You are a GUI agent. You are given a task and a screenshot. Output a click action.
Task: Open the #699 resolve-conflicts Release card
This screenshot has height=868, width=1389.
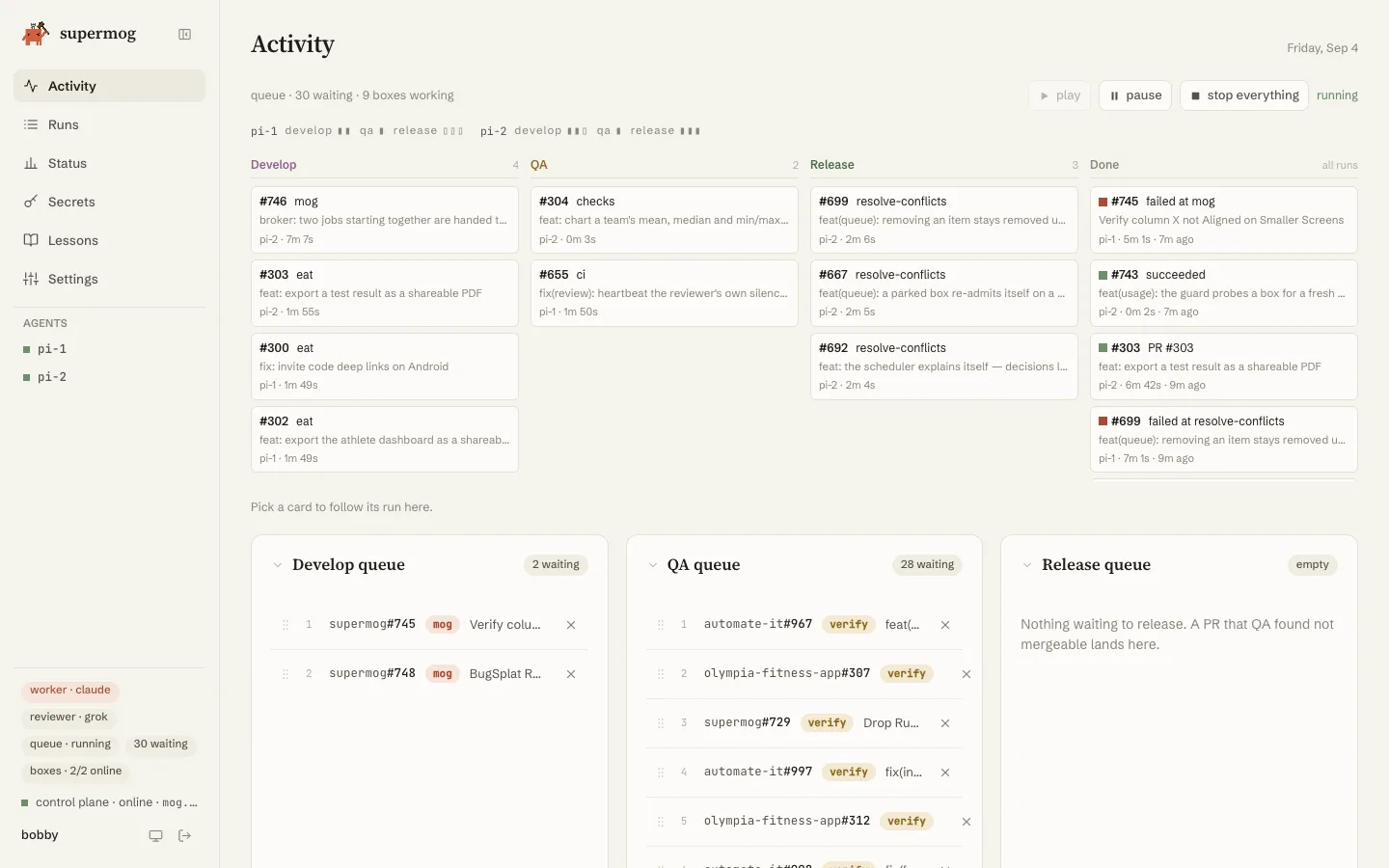click(x=944, y=220)
